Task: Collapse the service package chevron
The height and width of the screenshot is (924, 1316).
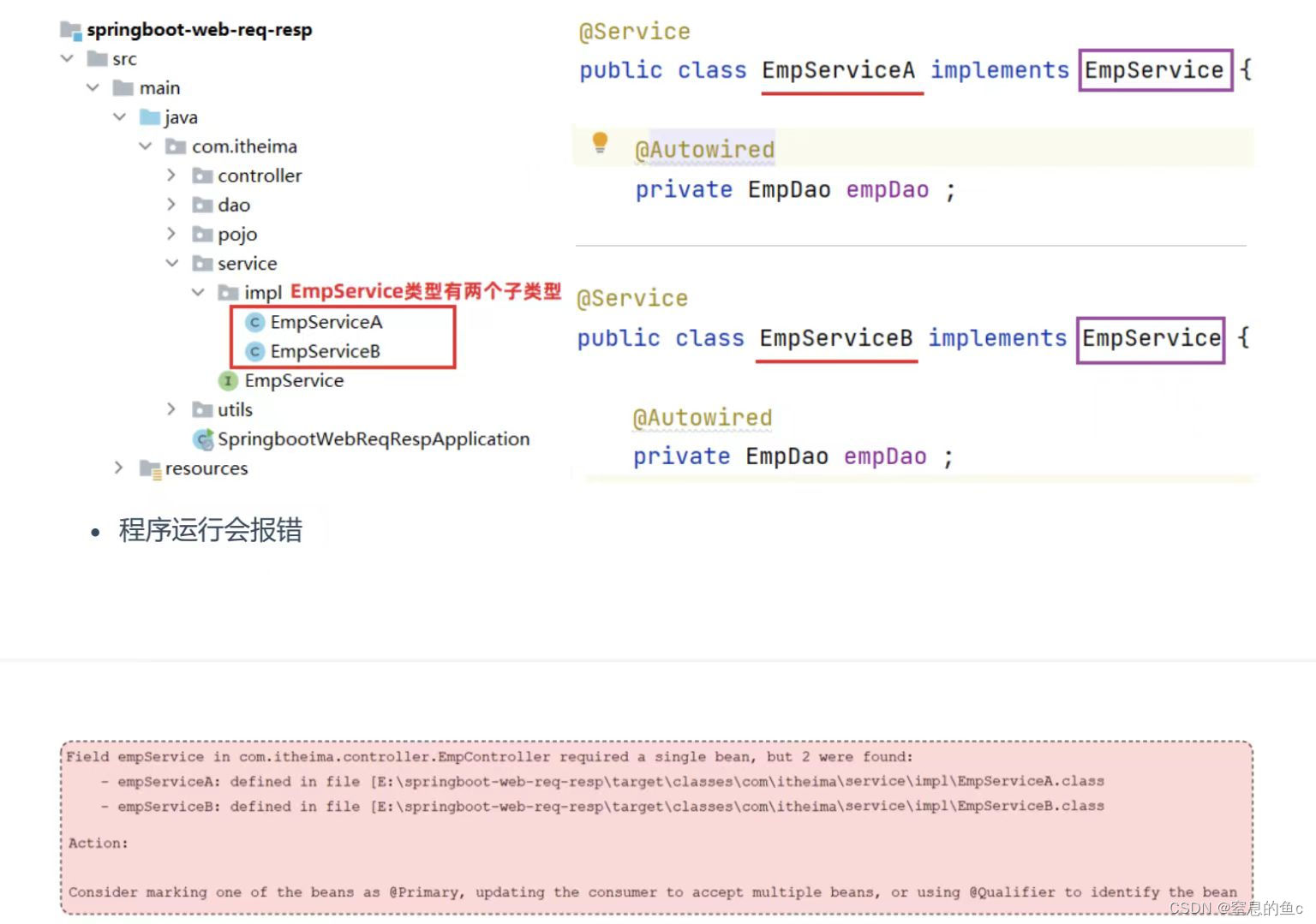Action: [172, 262]
